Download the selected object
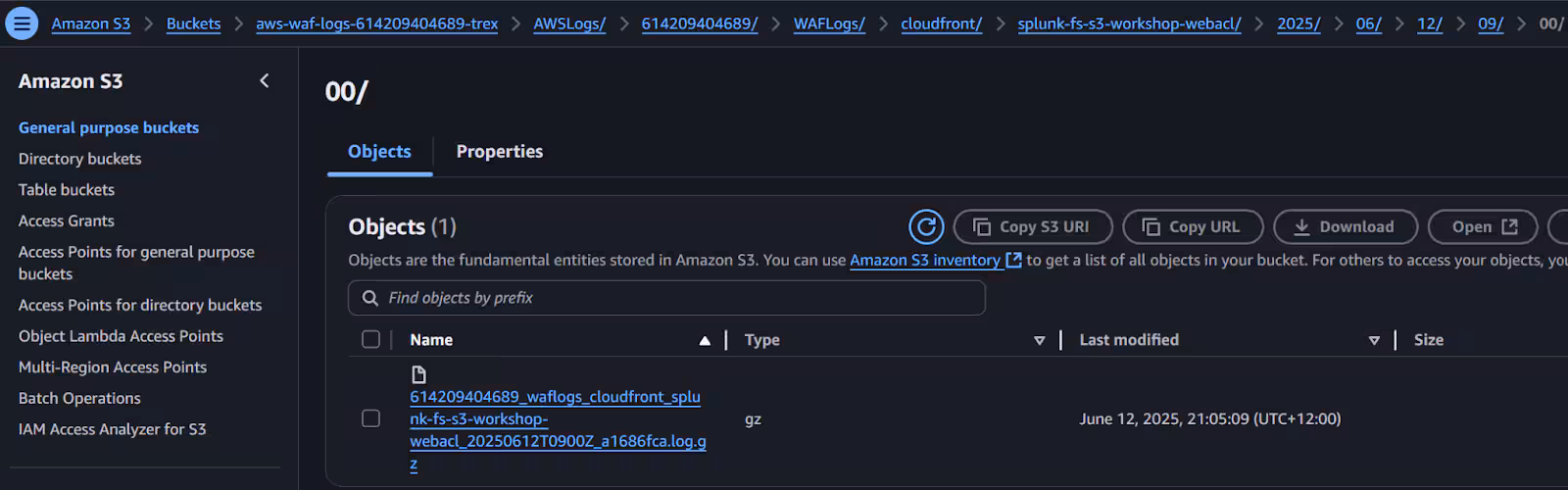Screen dimensions: 1568x490 pos(1345,226)
